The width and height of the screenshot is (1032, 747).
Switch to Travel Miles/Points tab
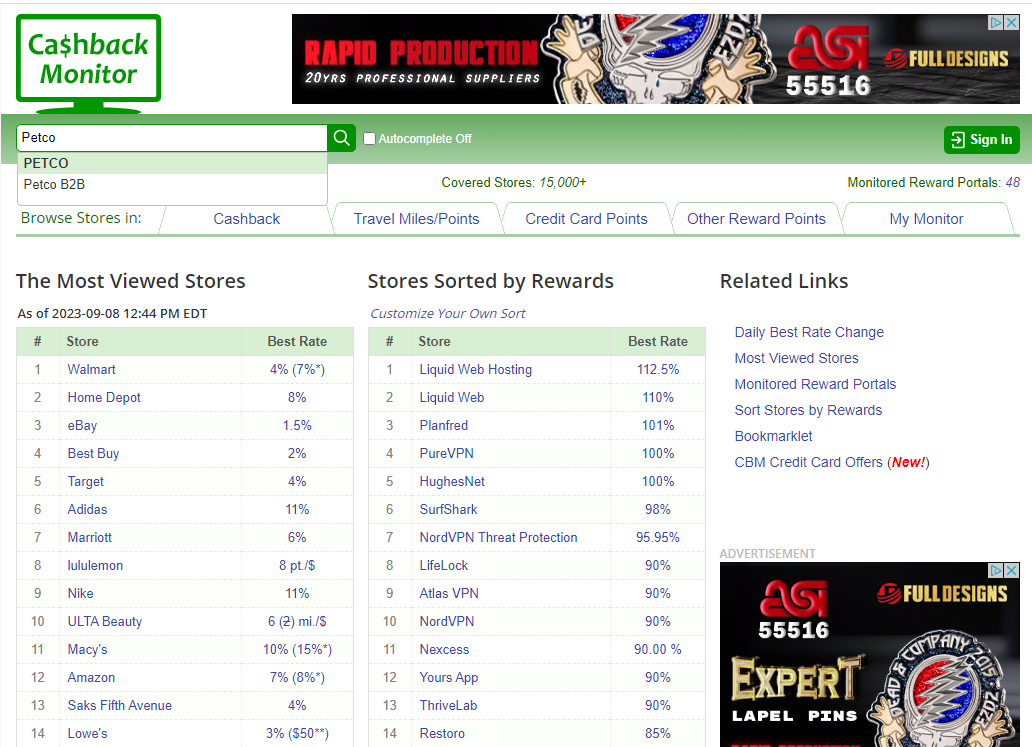[416, 219]
